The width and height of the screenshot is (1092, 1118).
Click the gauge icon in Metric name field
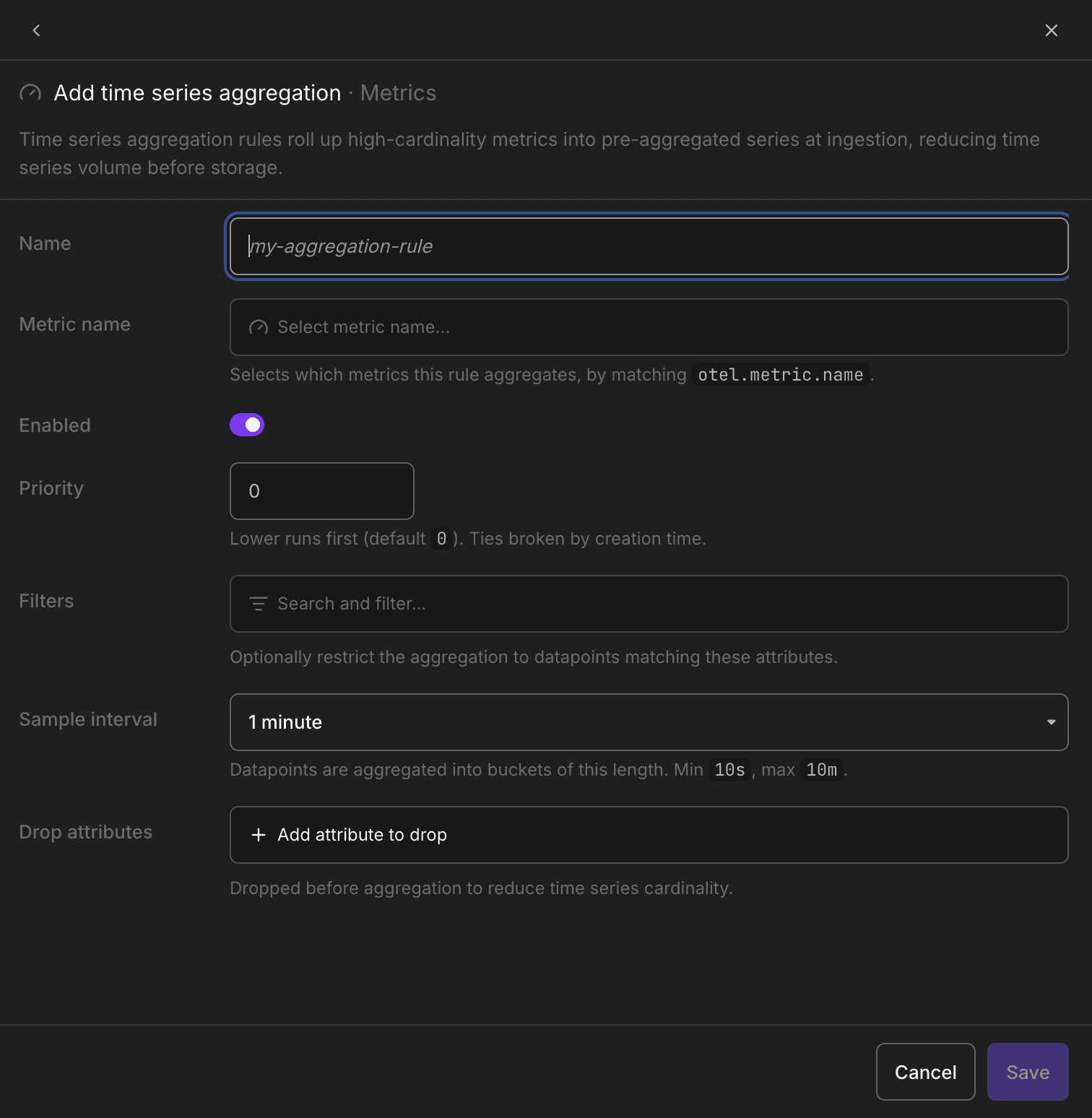pyautogui.click(x=259, y=327)
